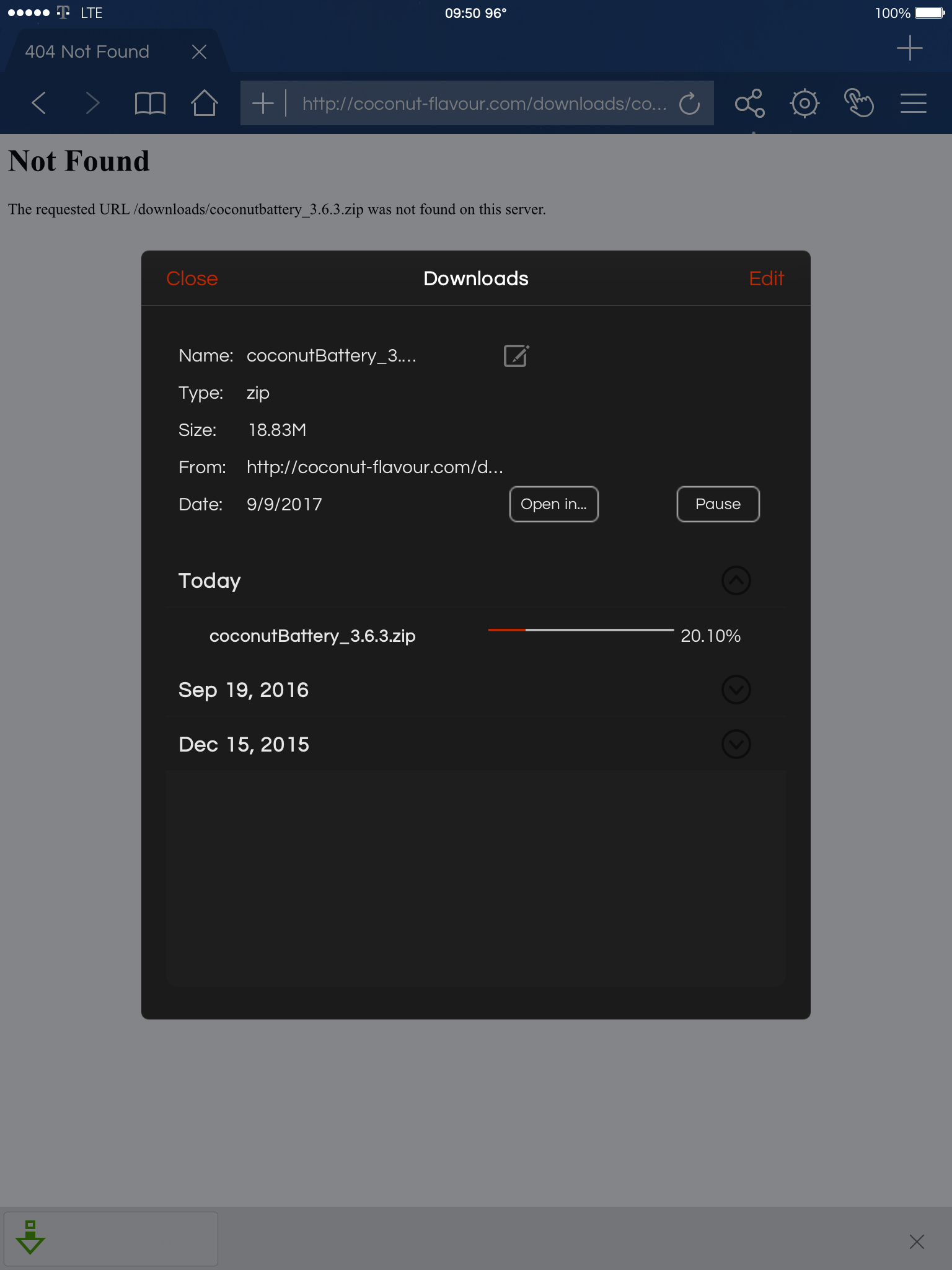The width and height of the screenshot is (952, 1270).
Task: Open the settings gear icon
Action: (804, 103)
